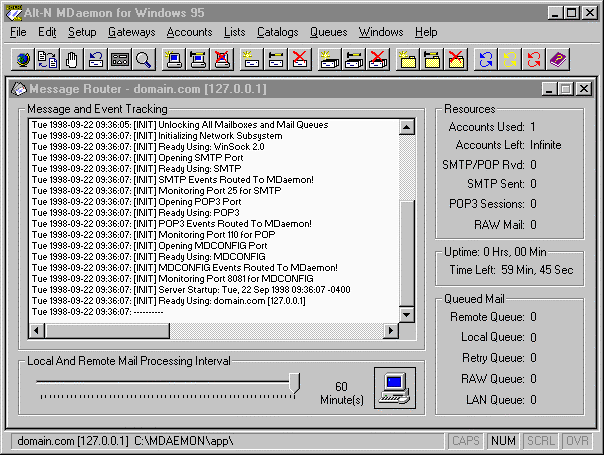The width and height of the screenshot is (604, 455).
Task: Open help via the purple book icon
Action: (559, 59)
